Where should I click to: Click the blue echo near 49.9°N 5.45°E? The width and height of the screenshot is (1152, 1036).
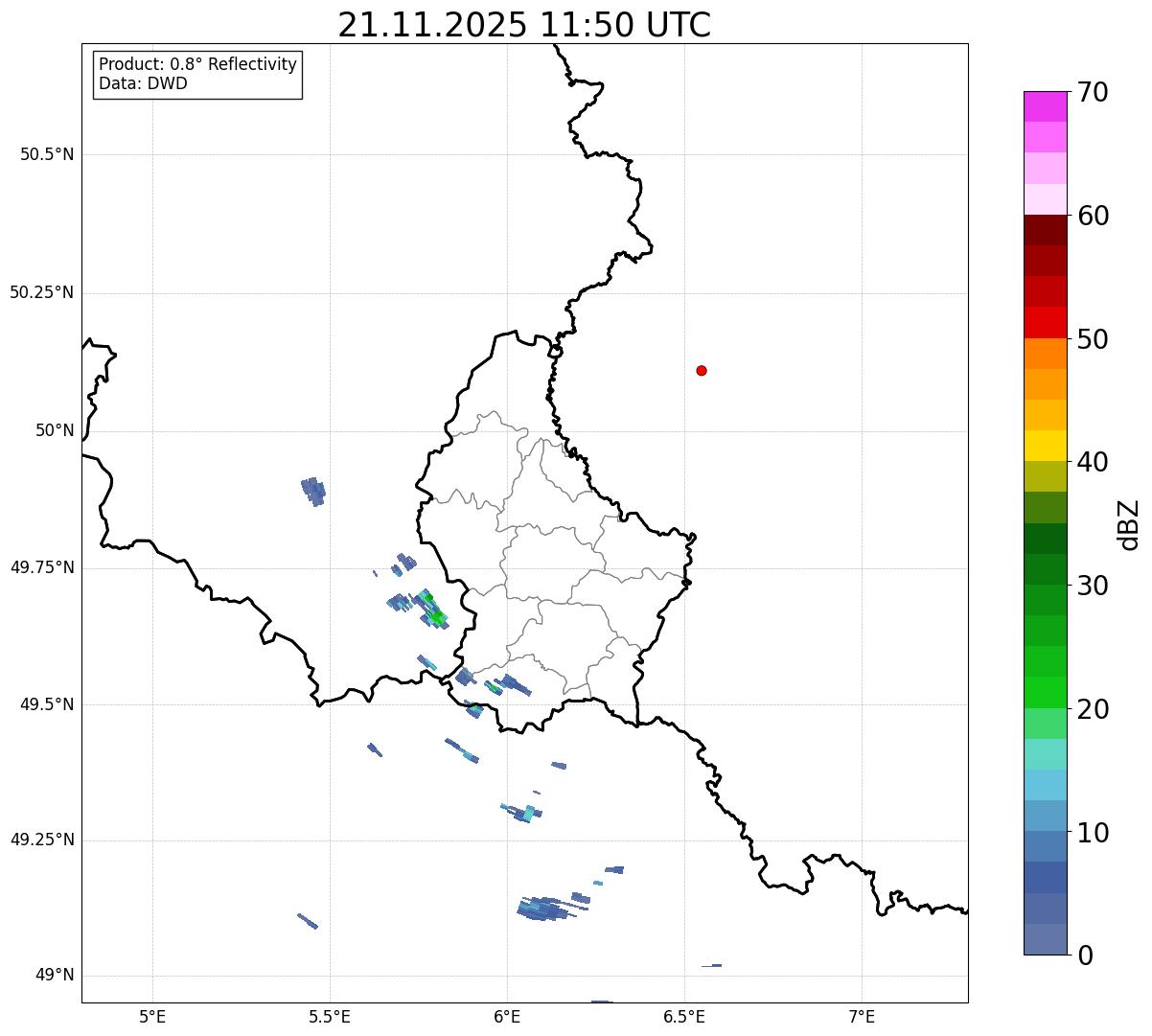click(313, 491)
